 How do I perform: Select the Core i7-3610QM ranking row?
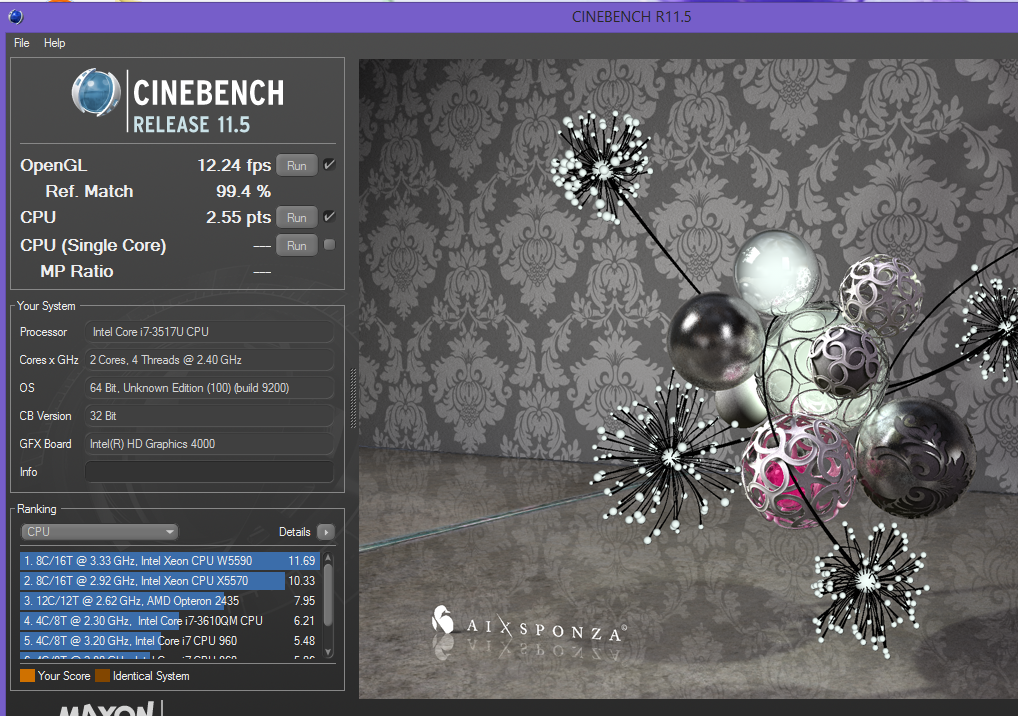point(170,621)
